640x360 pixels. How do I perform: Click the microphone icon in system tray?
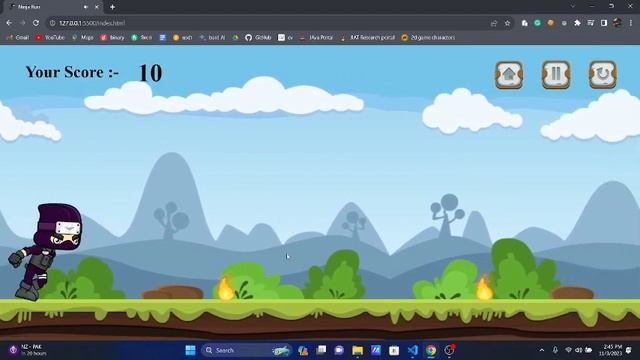tap(555, 350)
